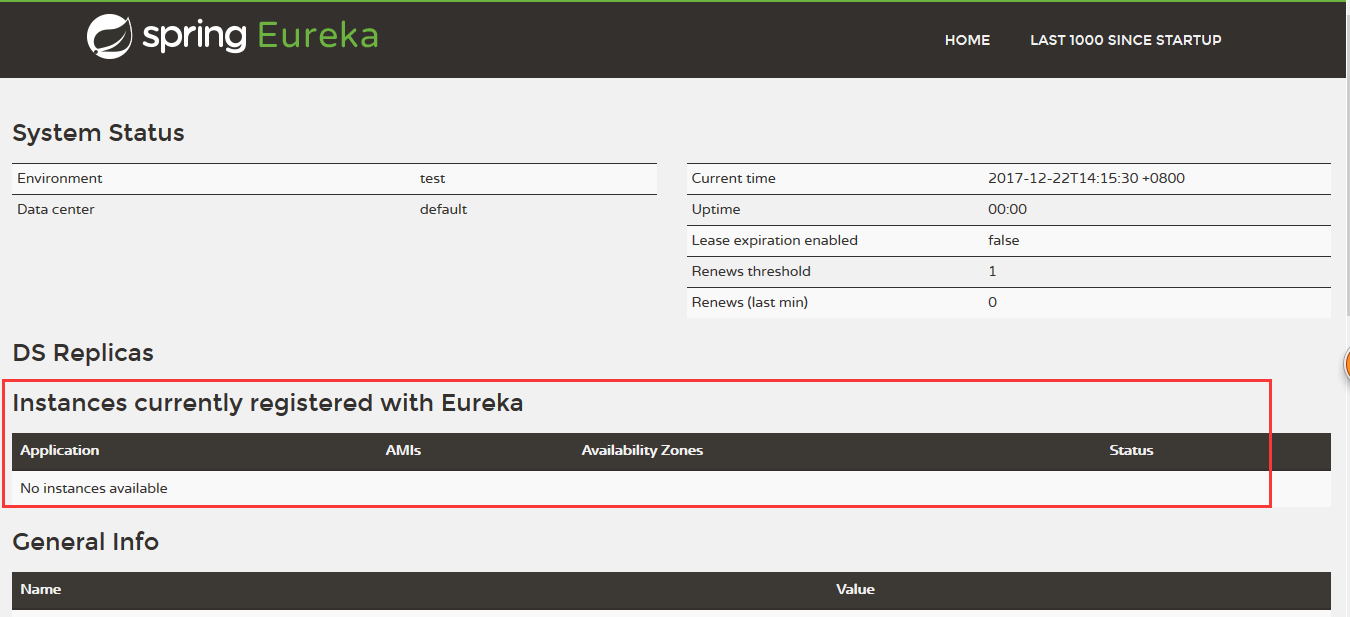Click the Spring leaf logo icon
The image size is (1350, 617).
110,37
